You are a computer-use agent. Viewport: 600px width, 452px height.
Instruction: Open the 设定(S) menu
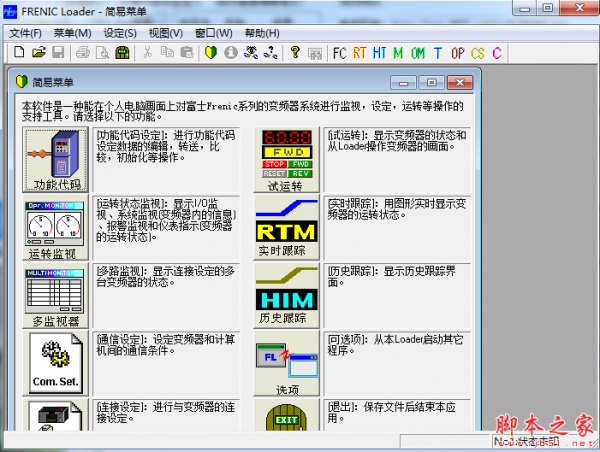[120, 33]
